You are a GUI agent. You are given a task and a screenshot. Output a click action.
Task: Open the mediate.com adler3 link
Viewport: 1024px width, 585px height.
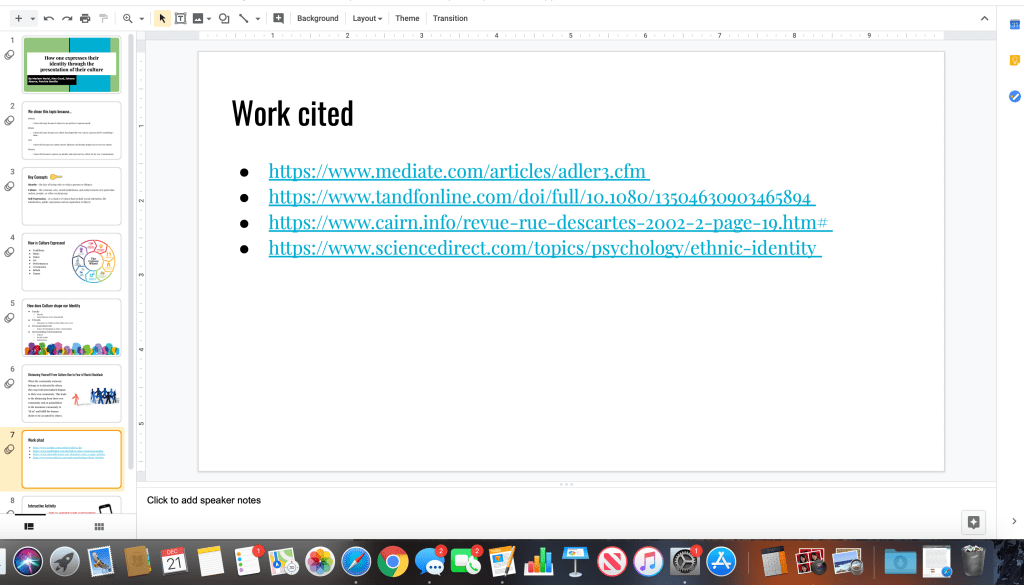[x=459, y=170]
